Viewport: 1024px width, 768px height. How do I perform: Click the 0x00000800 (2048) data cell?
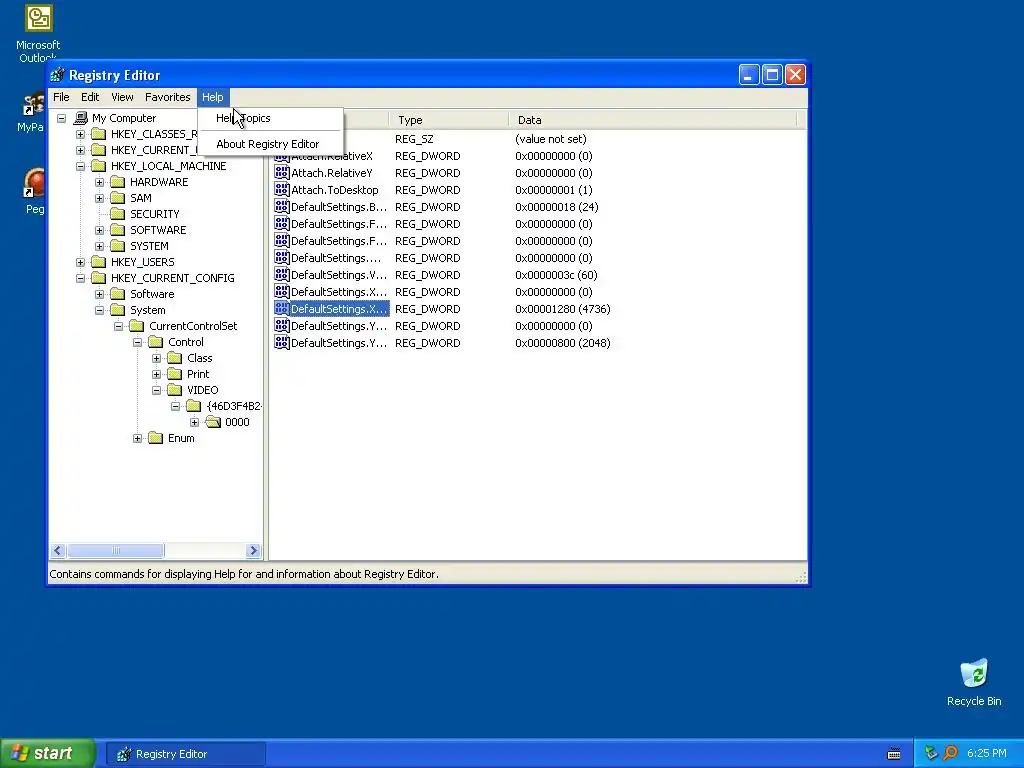pos(562,343)
